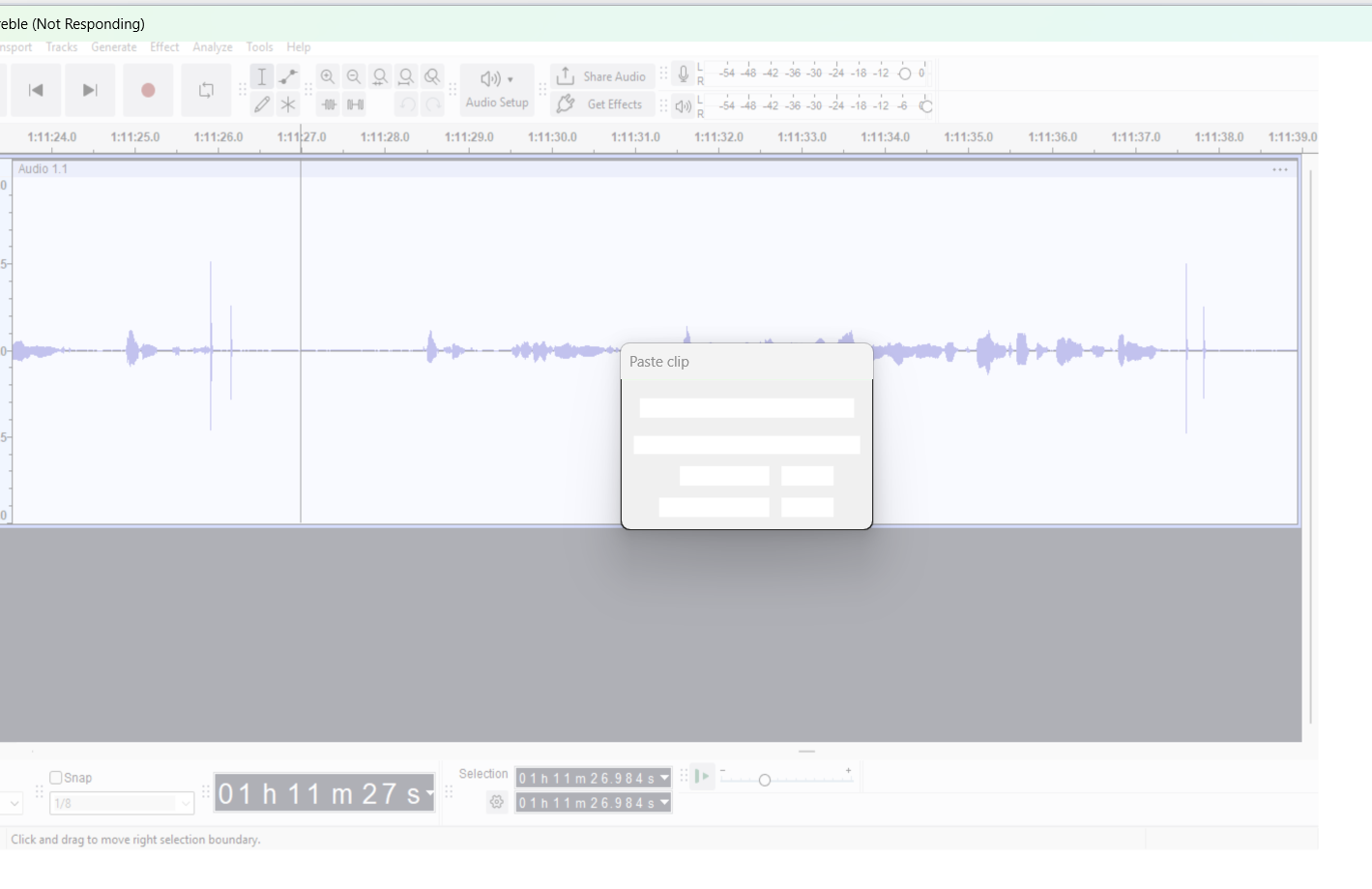Skip to the end of the project
Image resolution: width=1372 pixels, height=889 pixels.
pos(90,90)
